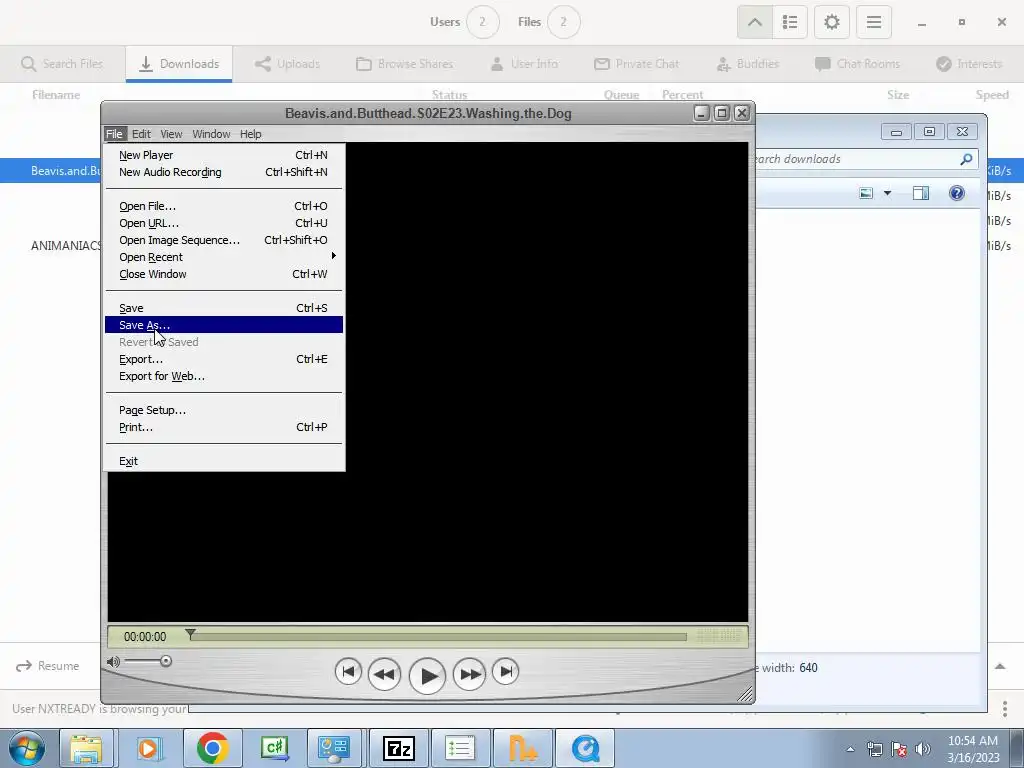The width and height of the screenshot is (1024, 768).
Task: Choose Close Window menu entry
Action: (x=223, y=274)
